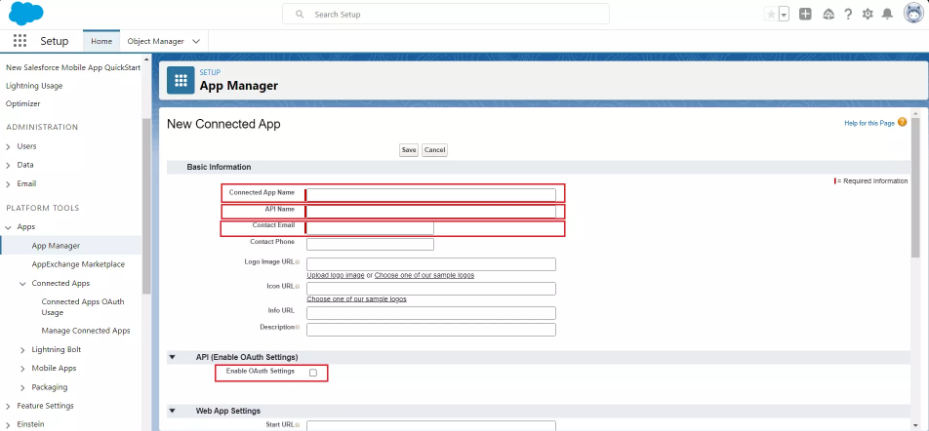The image size is (929, 431).
Task: Collapse the Connected Apps subsection
Action: click(x=23, y=284)
